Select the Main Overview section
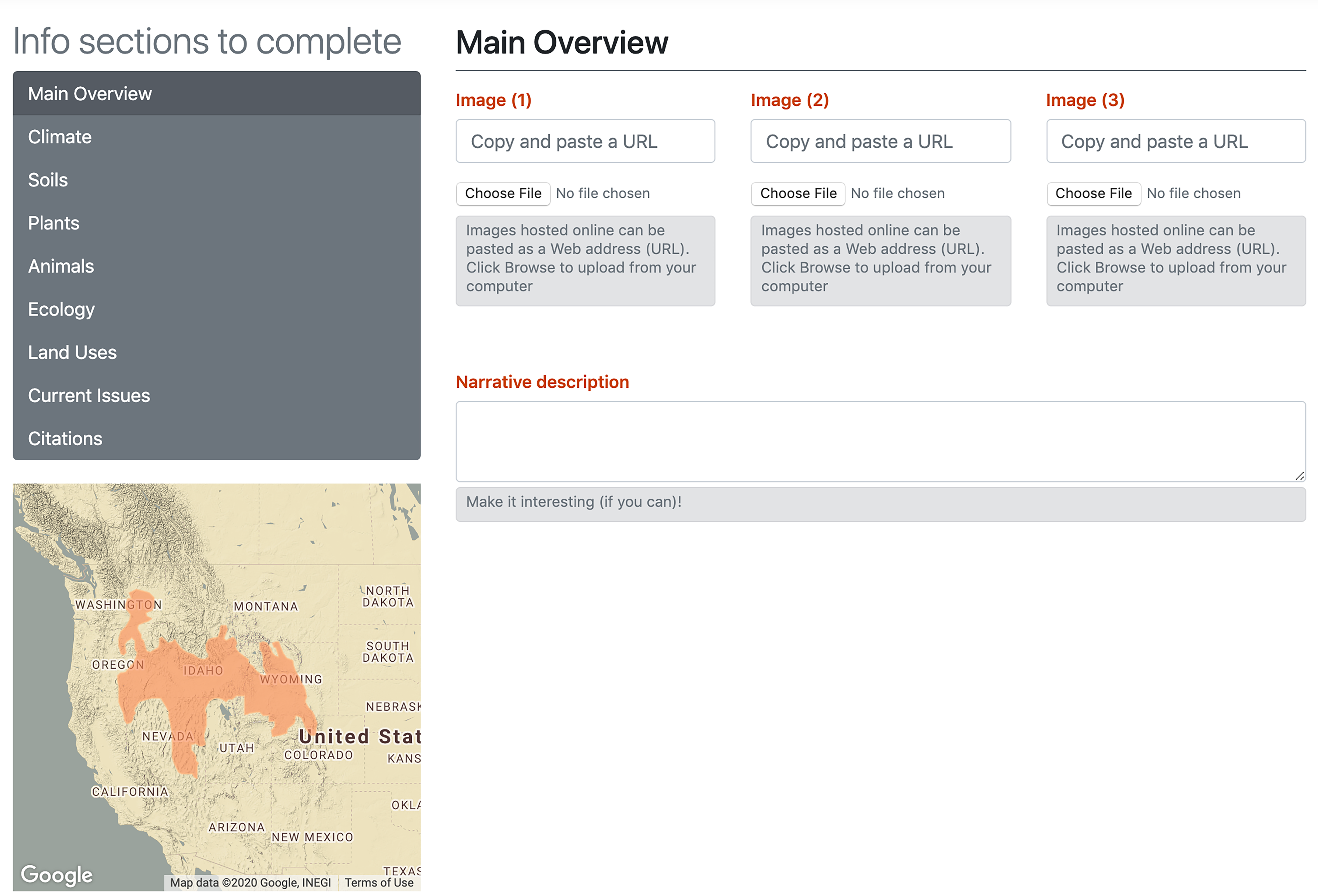Screen dimensions: 1318x896 217,94
